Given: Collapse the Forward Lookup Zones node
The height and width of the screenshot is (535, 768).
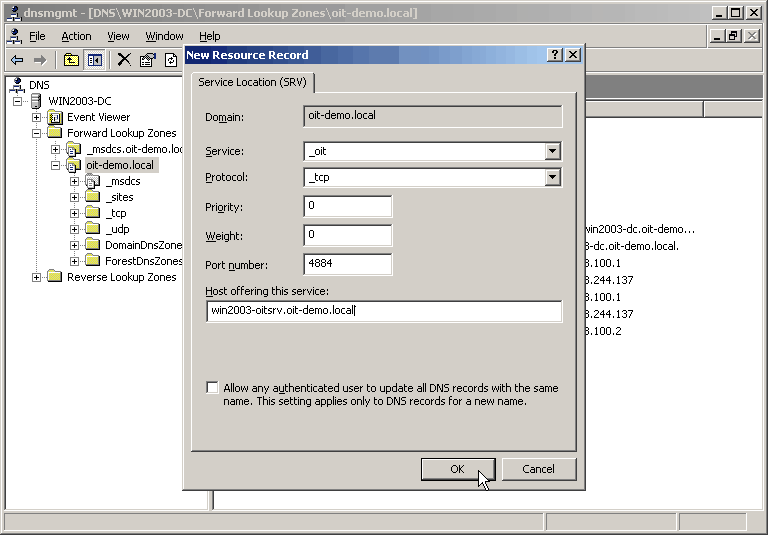Looking at the screenshot, I should point(37,133).
